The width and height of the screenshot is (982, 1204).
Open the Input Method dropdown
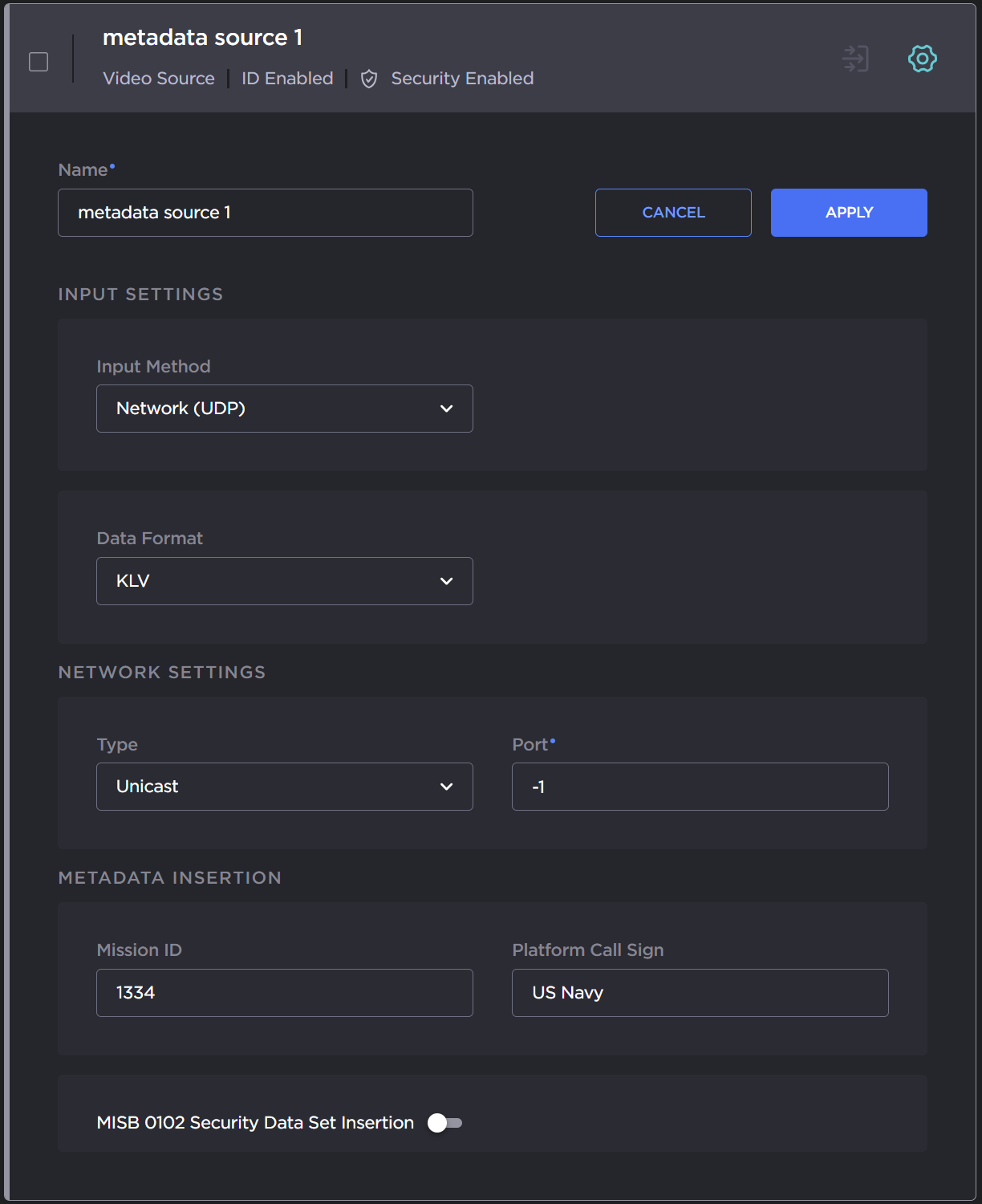click(285, 409)
